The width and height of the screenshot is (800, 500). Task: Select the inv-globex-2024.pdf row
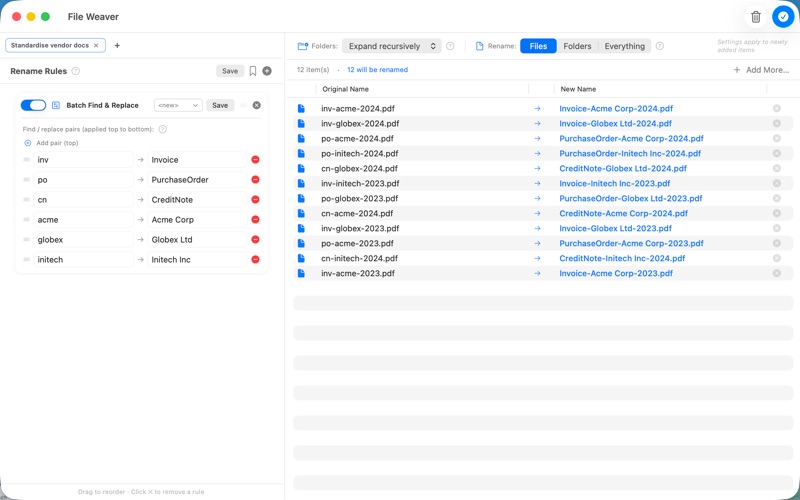[543, 123]
